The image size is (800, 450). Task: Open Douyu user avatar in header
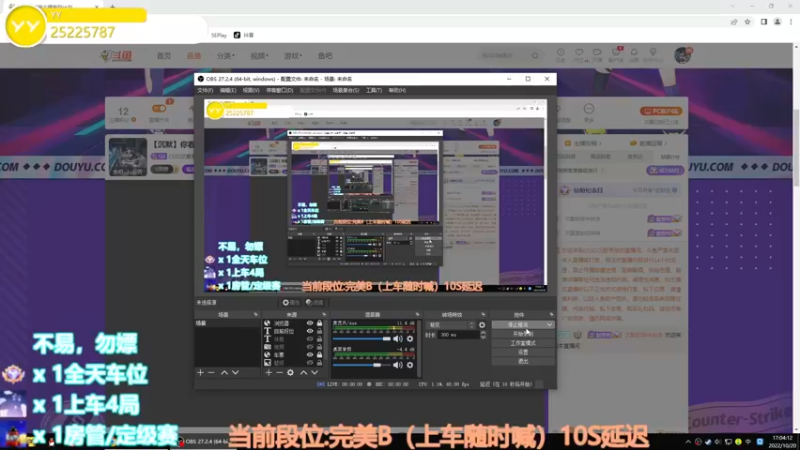[x=682, y=55]
